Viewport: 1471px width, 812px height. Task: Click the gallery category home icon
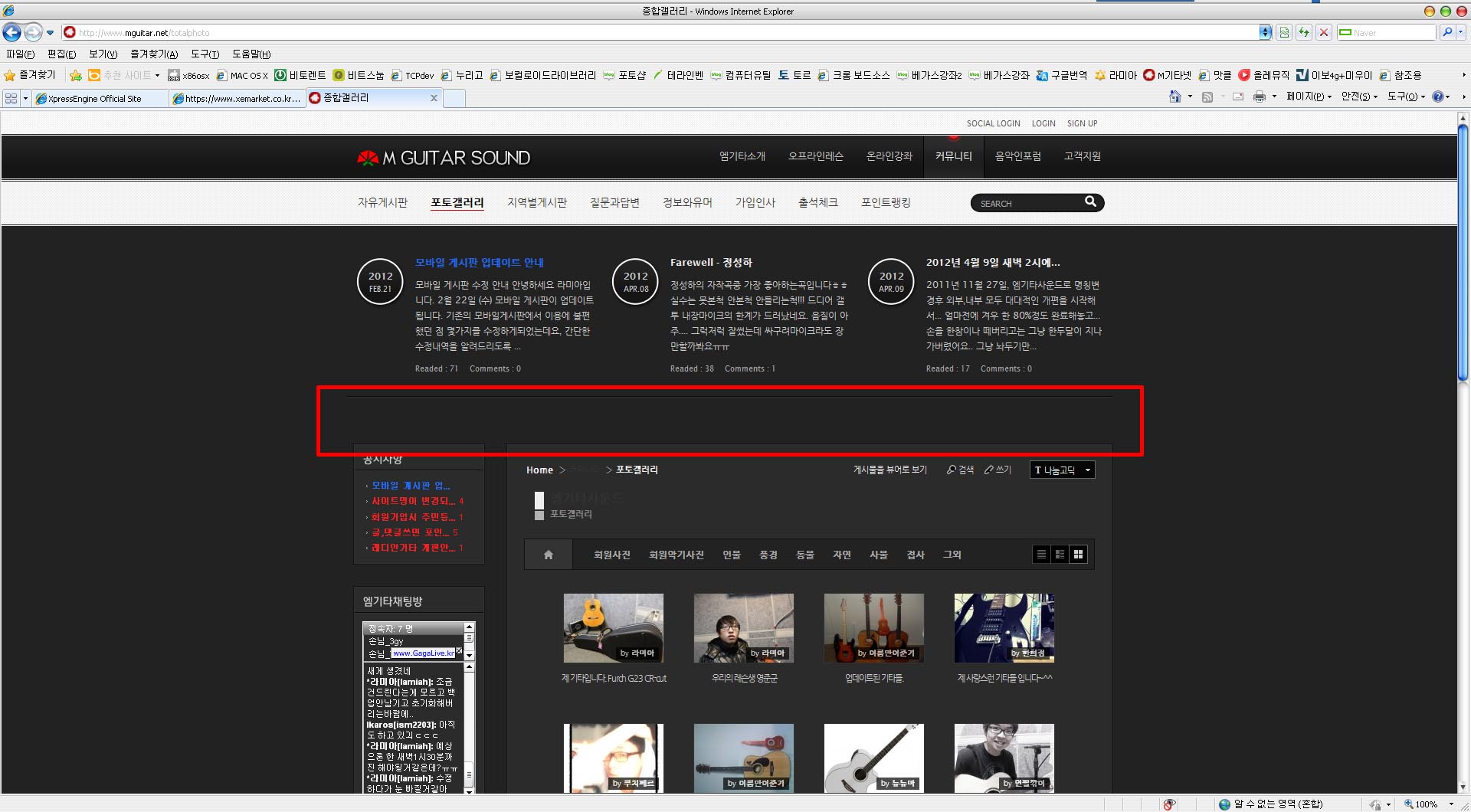548,555
